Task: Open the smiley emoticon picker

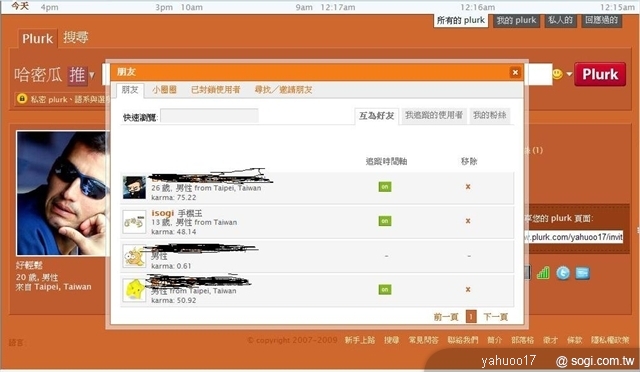Action: pos(557,74)
